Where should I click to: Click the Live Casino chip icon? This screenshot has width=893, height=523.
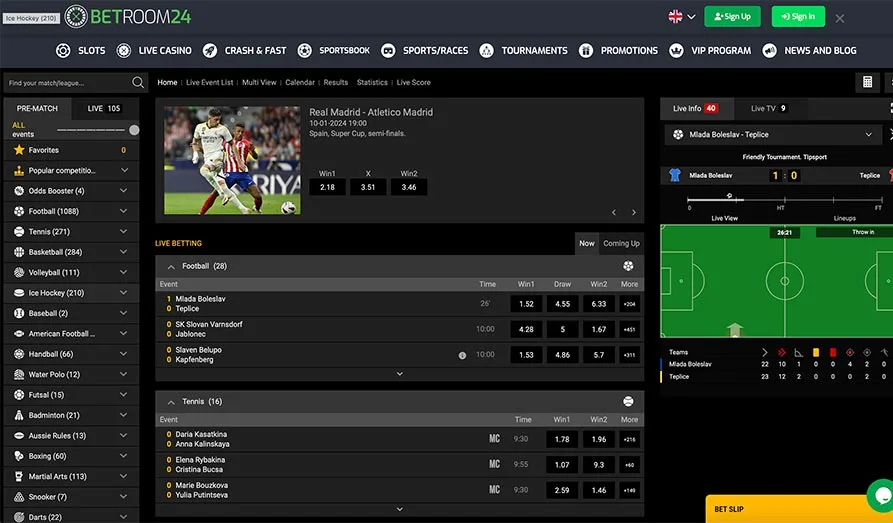tap(124, 51)
